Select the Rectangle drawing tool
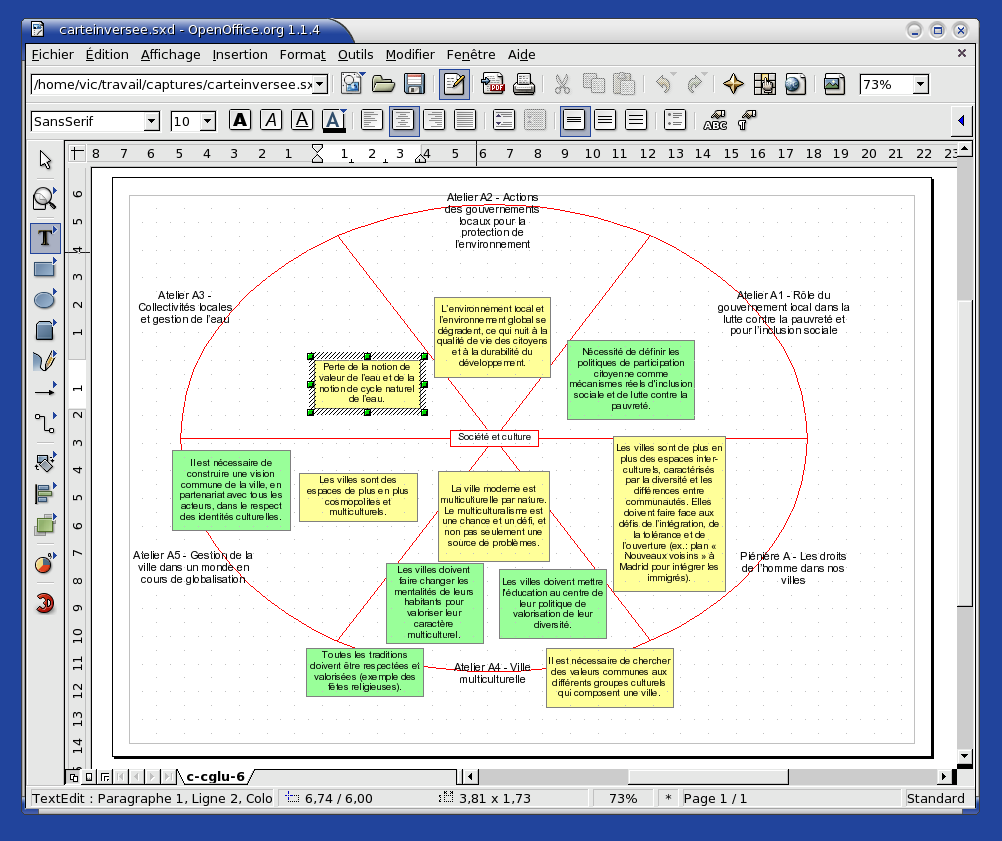1002x841 pixels. click(44, 269)
